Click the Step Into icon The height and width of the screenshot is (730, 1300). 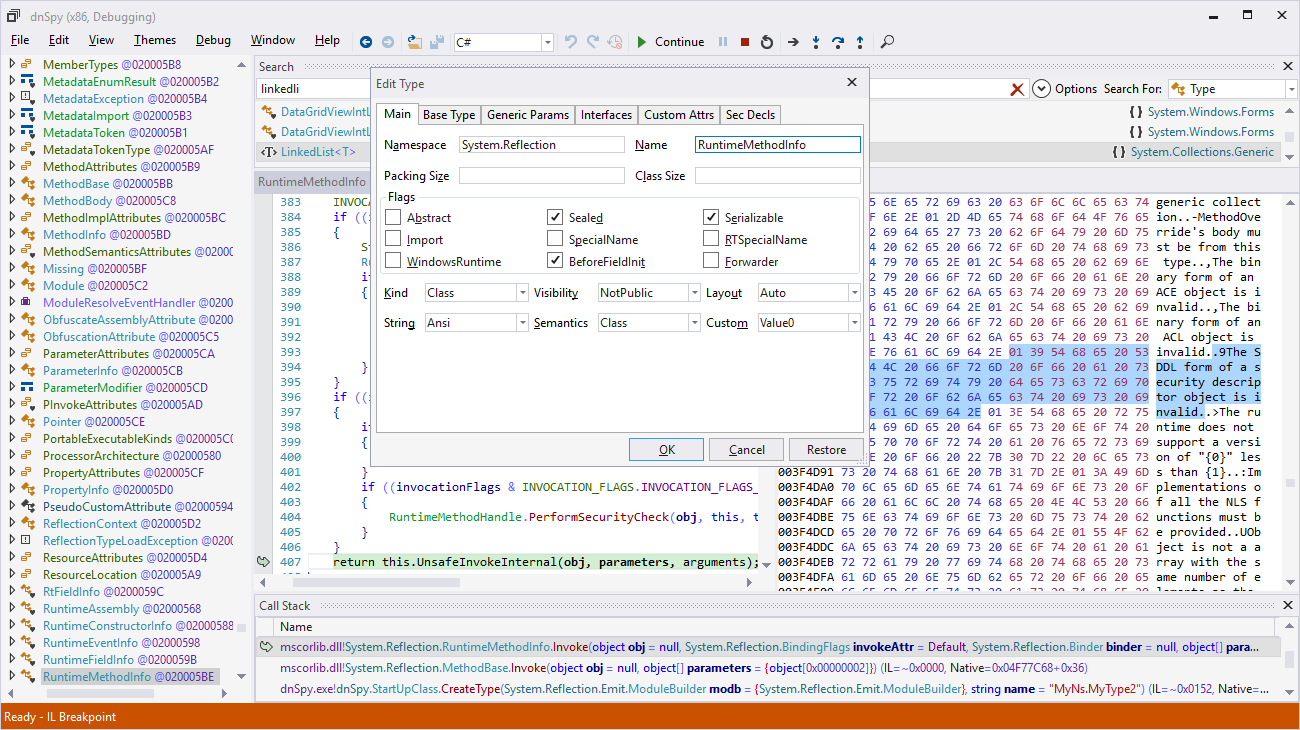[x=816, y=42]
